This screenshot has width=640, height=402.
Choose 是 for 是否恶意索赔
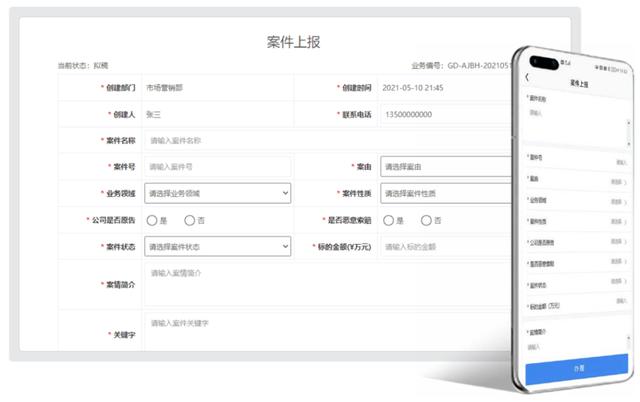pyautogui.click(x=388, y=220)
